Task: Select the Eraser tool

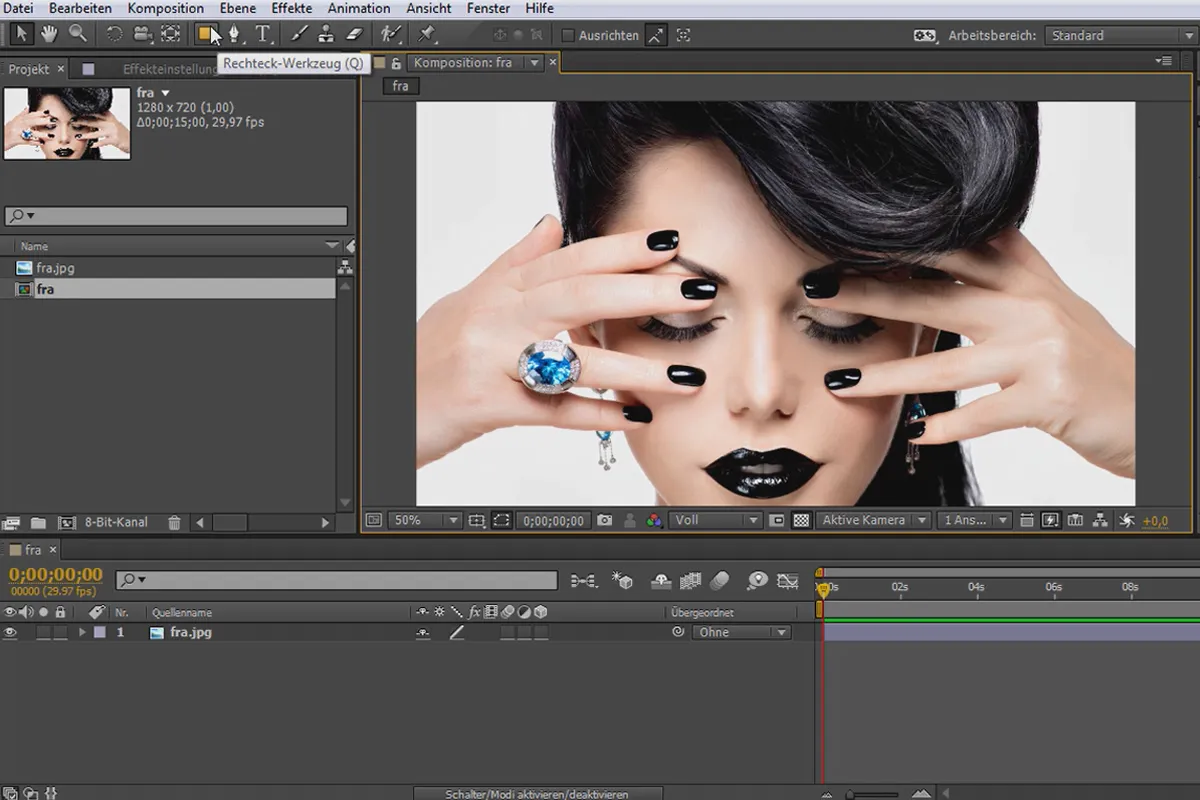Action: pyautogui.click(x=353, y=34)
